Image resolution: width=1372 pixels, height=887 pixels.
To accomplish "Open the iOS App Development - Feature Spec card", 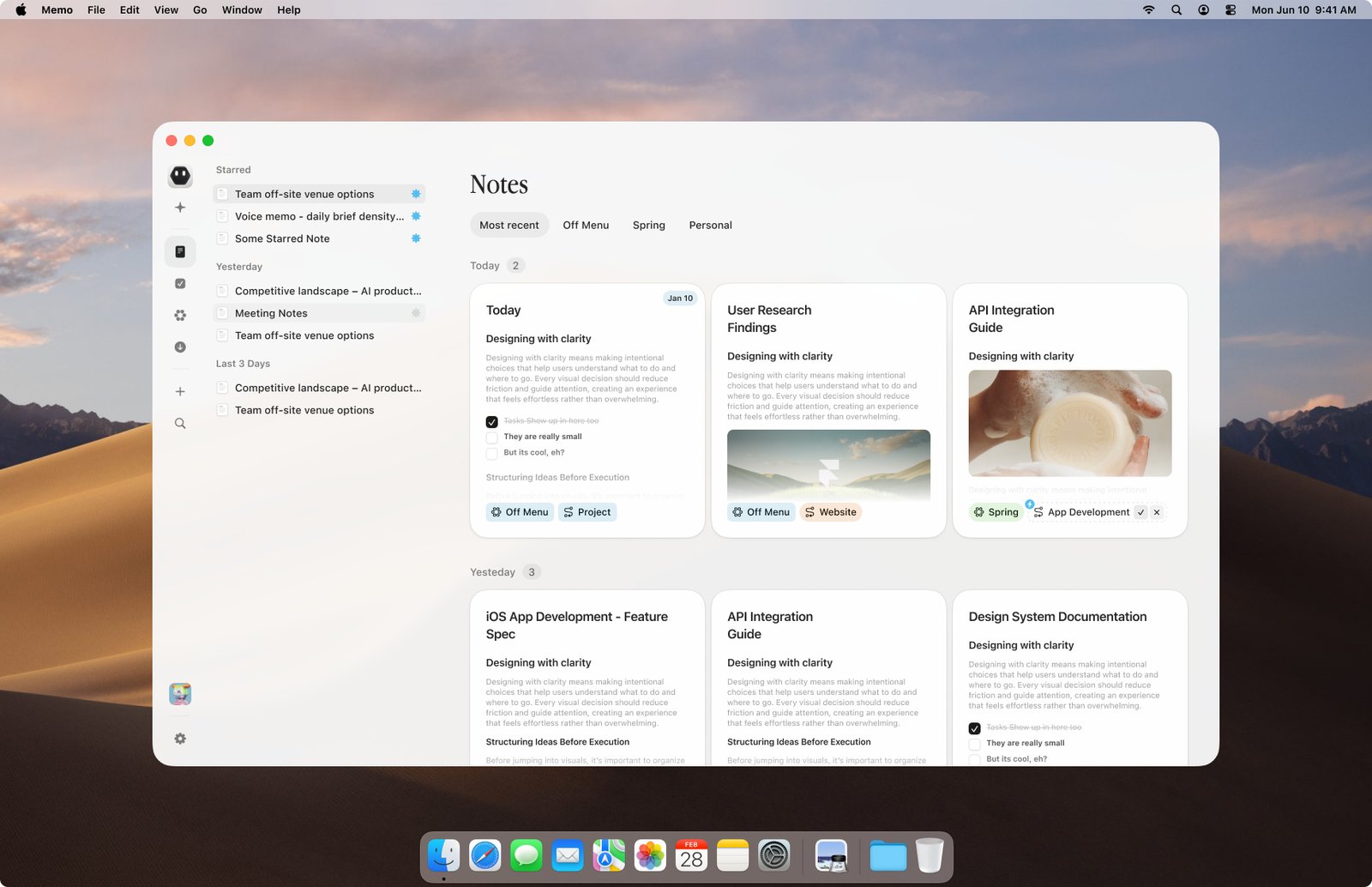I will tap(587, 678).
